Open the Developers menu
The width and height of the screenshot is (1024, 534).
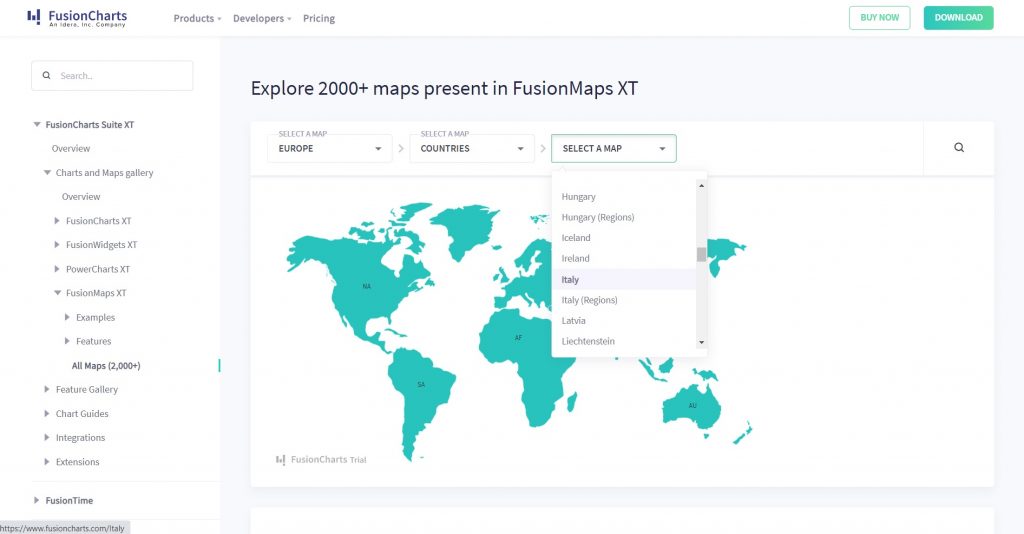coord(261,18)
